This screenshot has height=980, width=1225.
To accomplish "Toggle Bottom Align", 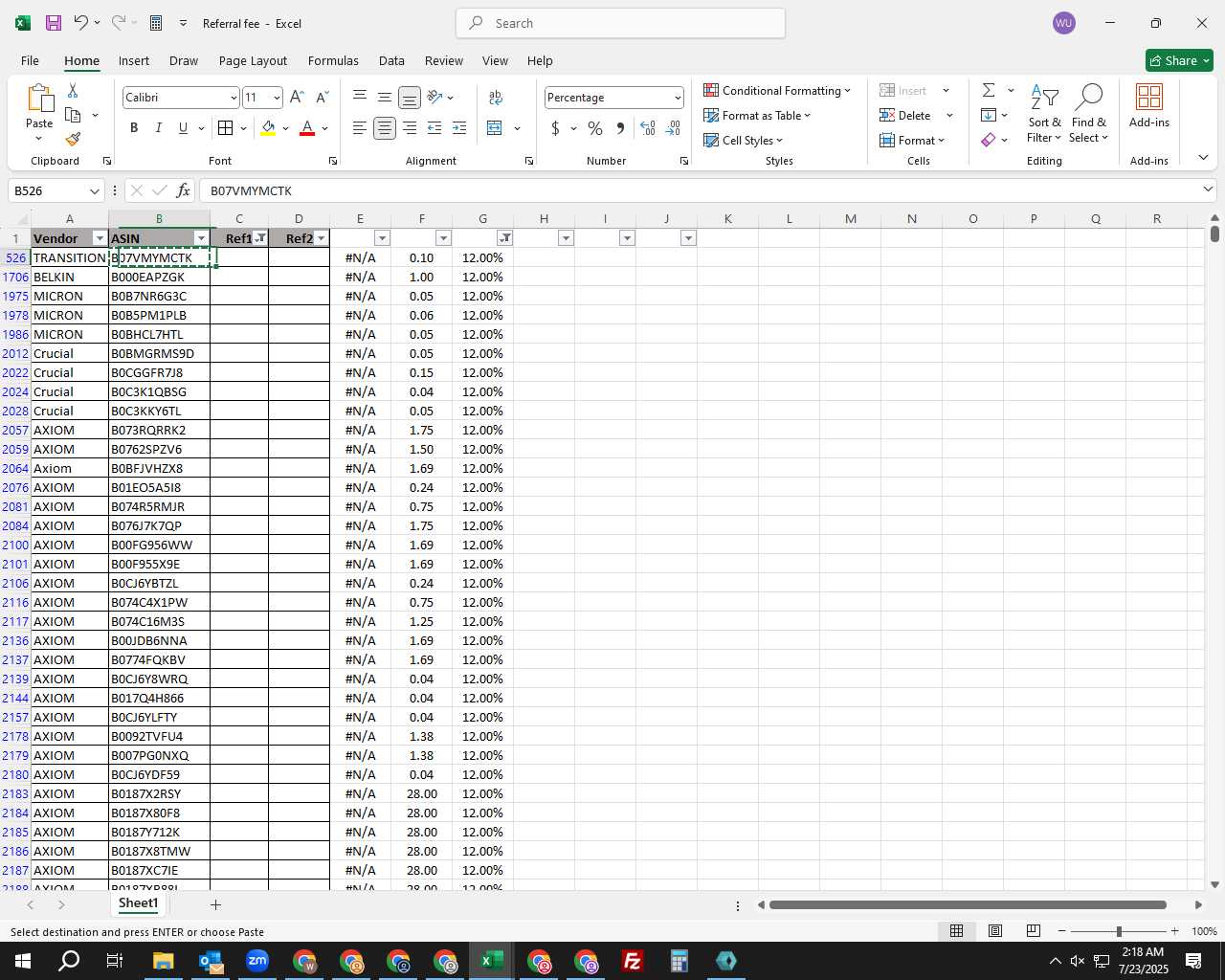I will [x=410, y=98].
